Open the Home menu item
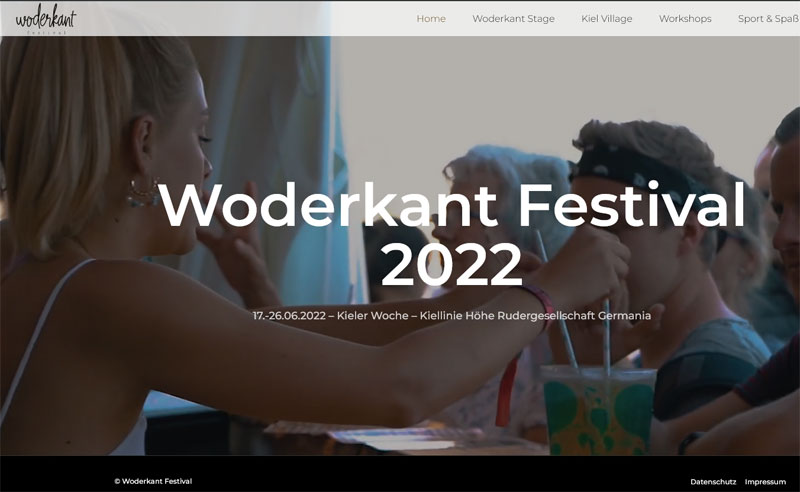Image resolution: width=800 pixels, height=492 pixels. click(431, 18)
